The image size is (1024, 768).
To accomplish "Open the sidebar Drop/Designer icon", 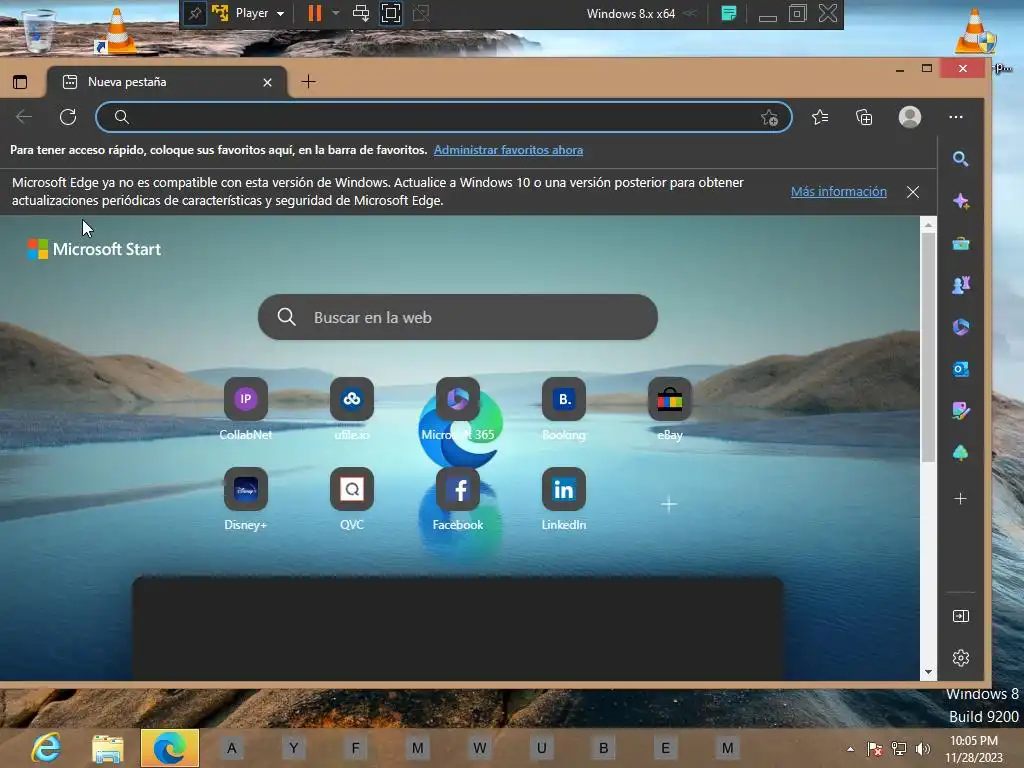I will coord(960,411).
